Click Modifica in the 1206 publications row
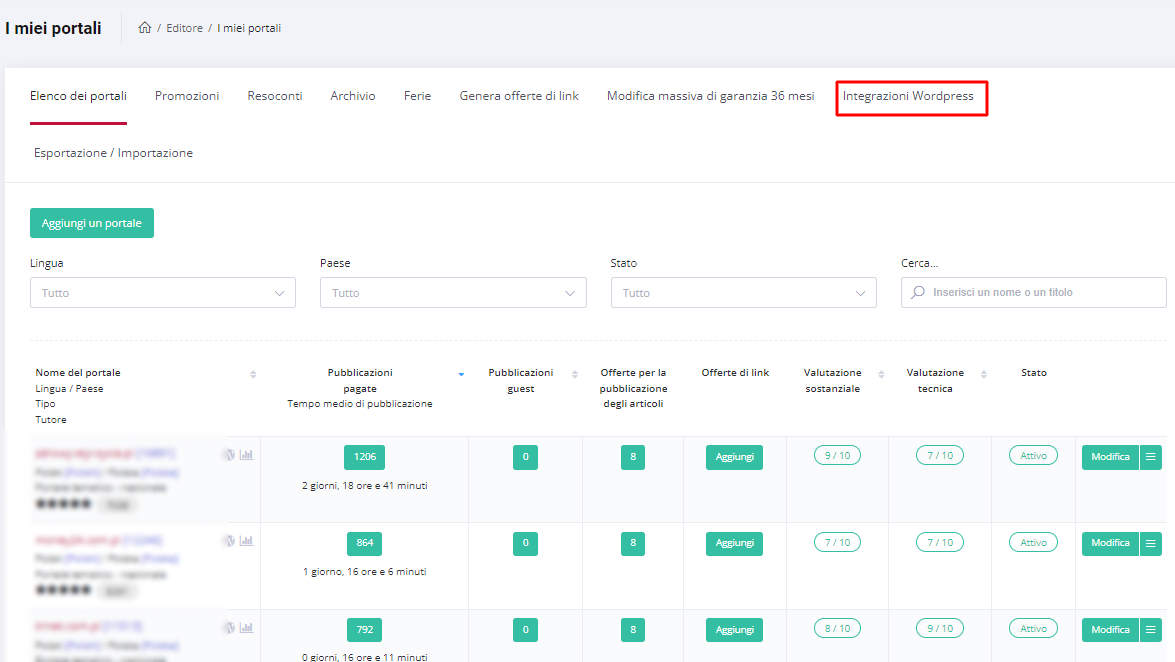Viewport: 1175px width, 662px height. (x=1111, y=457)
